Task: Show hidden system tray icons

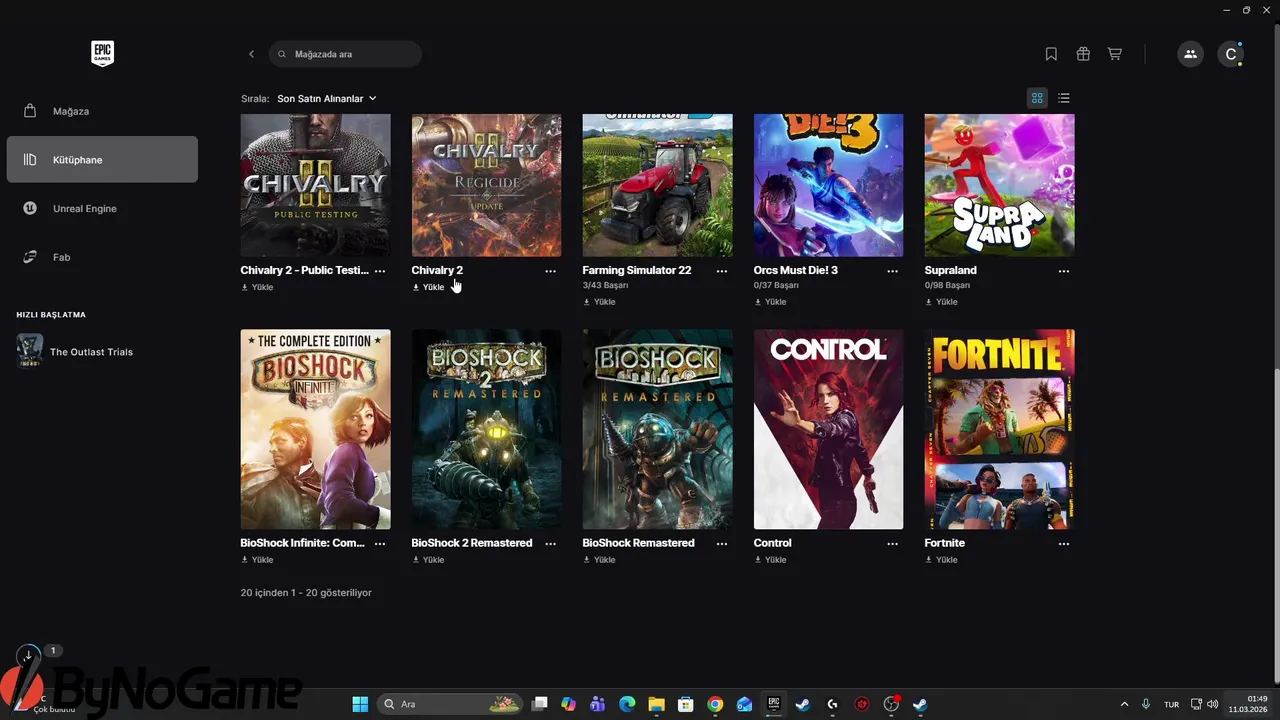Action: 1124,704
